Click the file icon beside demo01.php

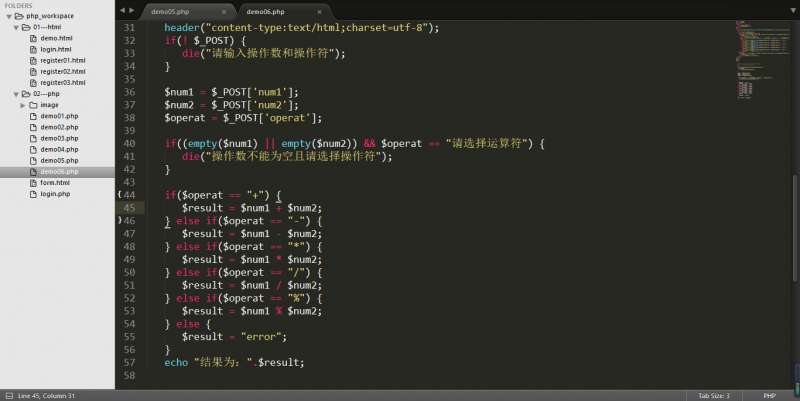33,116
